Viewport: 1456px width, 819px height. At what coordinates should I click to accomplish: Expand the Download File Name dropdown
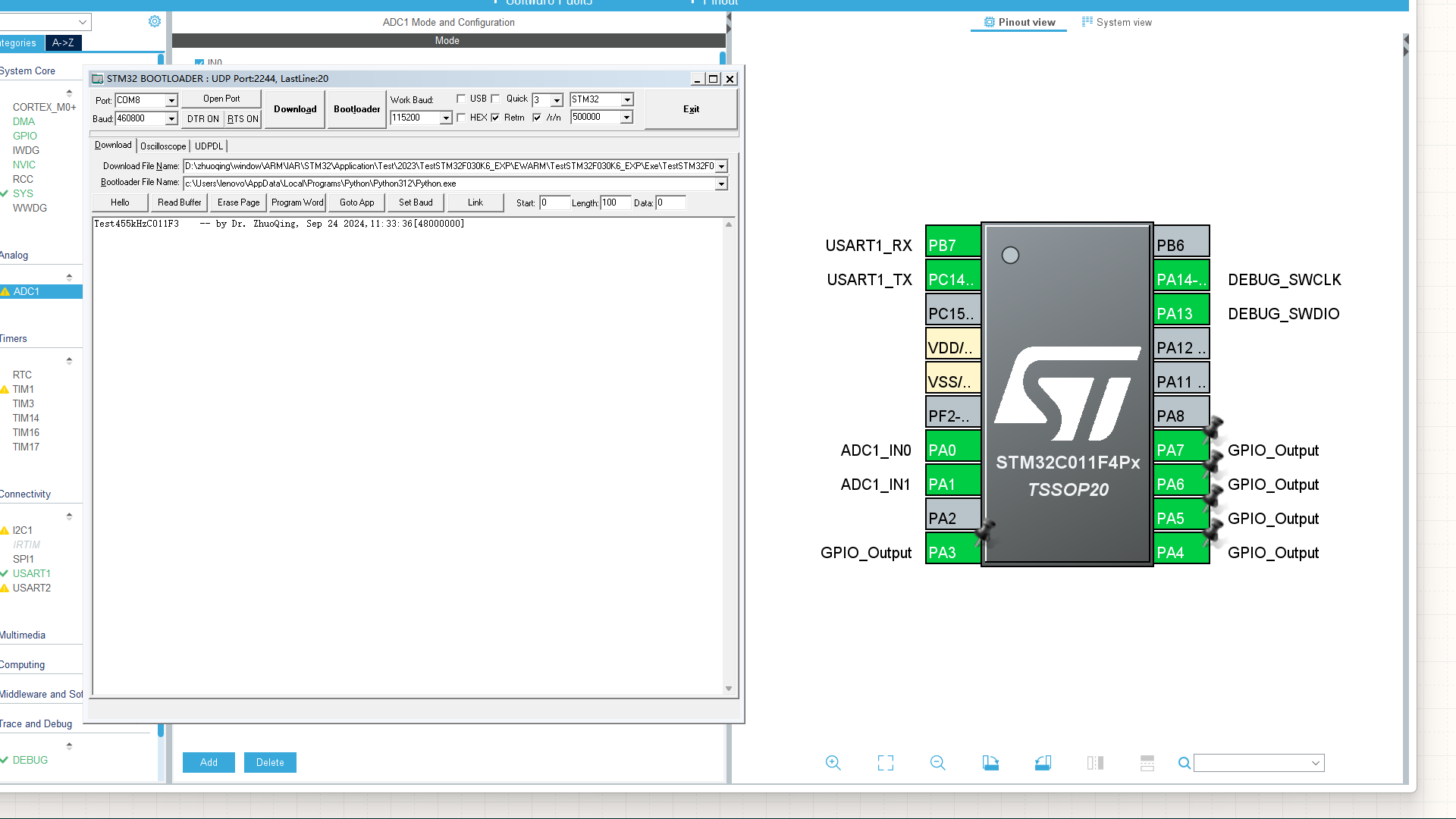tap(722, 166)
